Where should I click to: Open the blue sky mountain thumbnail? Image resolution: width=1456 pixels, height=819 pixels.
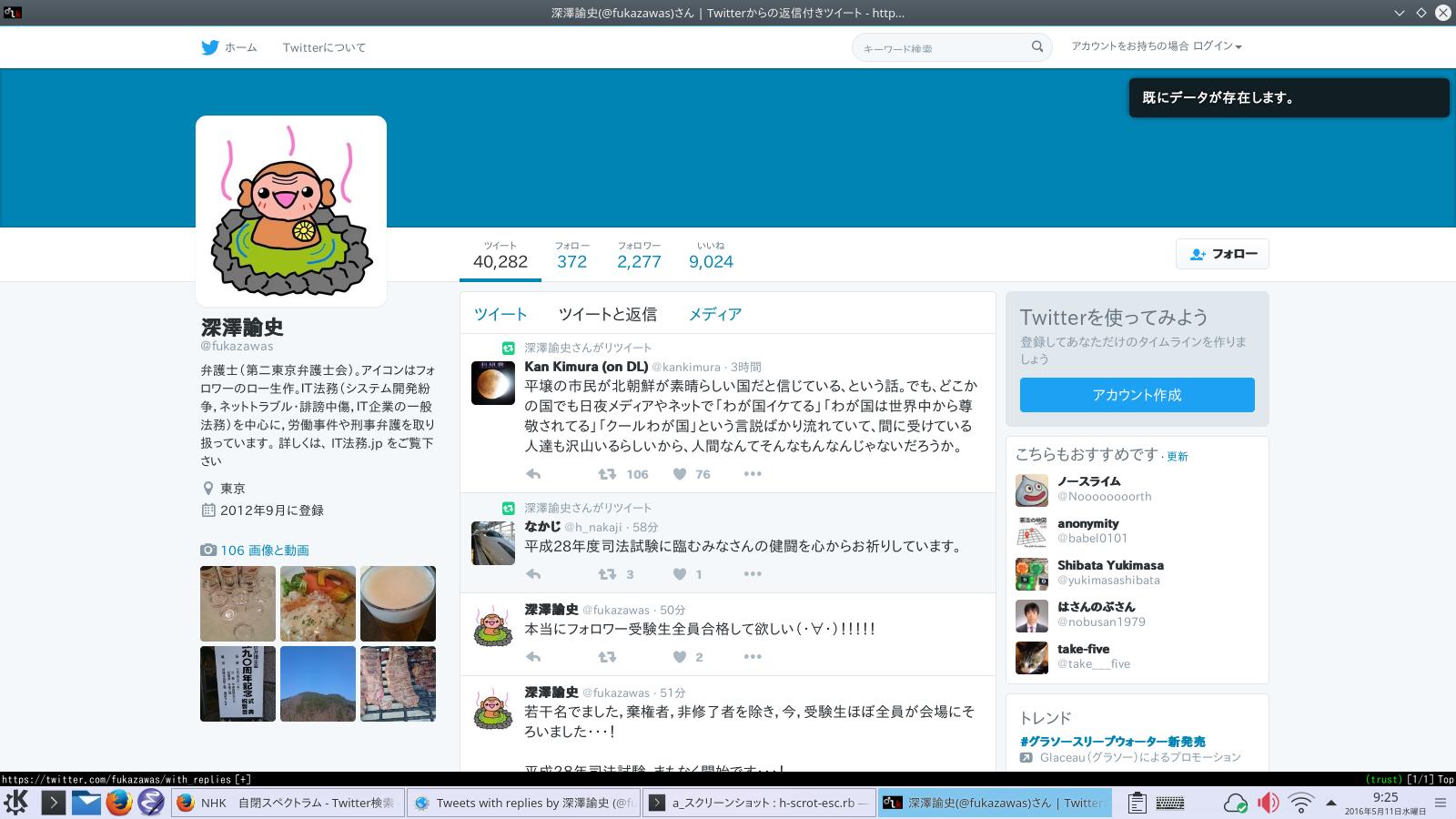(x=318, y=683)
